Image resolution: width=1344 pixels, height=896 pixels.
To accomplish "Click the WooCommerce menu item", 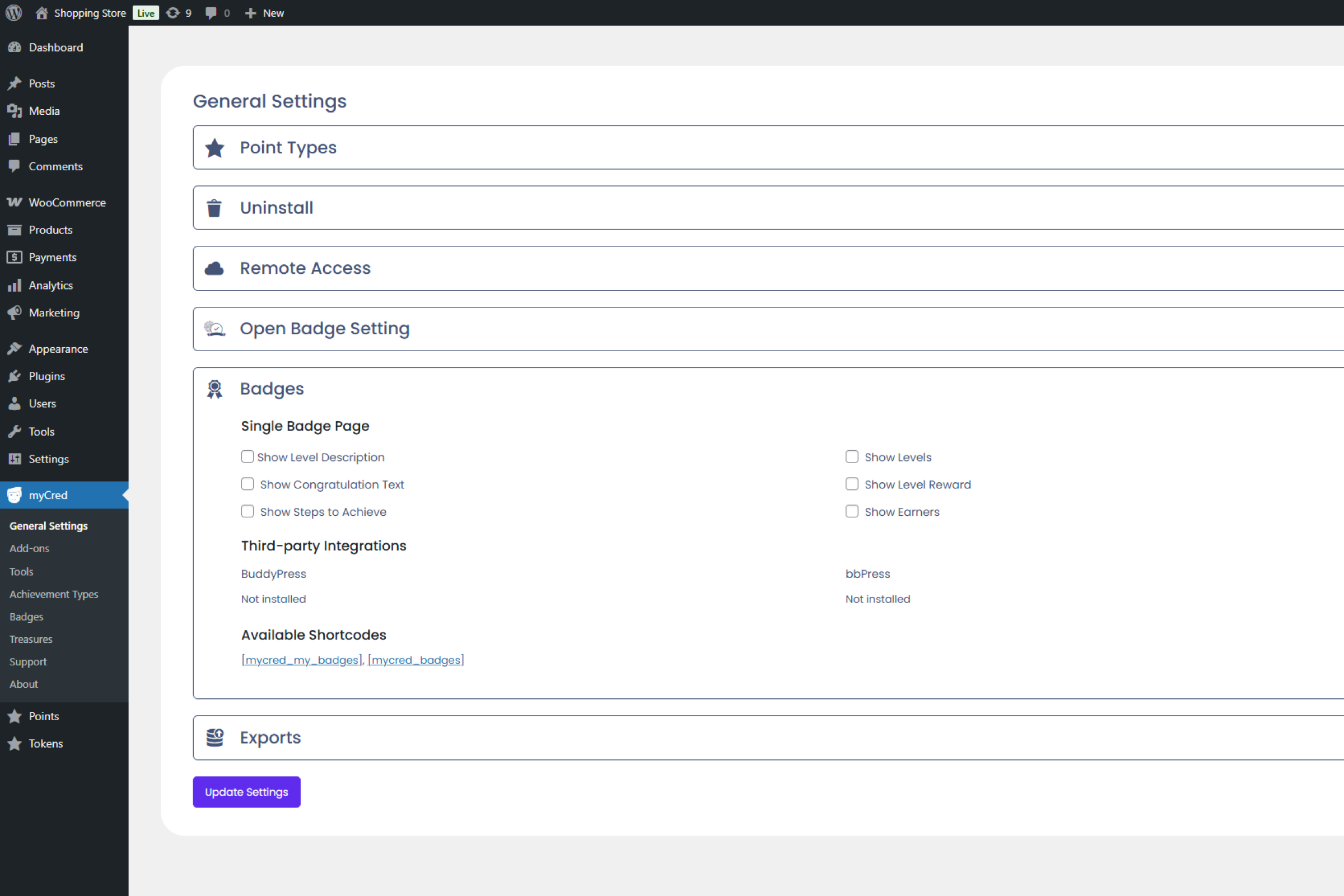I will [66, 202].
